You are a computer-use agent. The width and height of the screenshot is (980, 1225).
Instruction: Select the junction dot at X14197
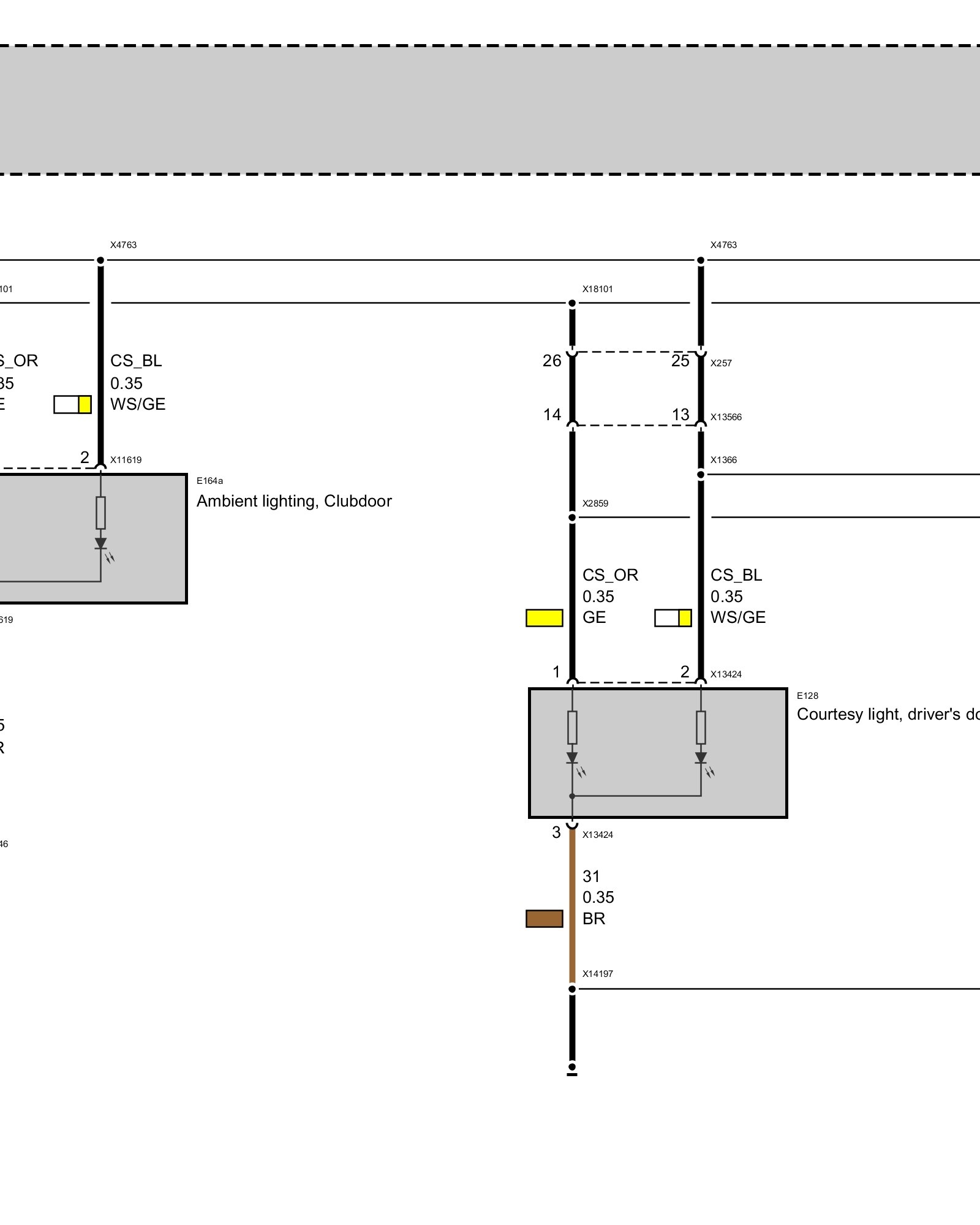[x=572, y=989]
